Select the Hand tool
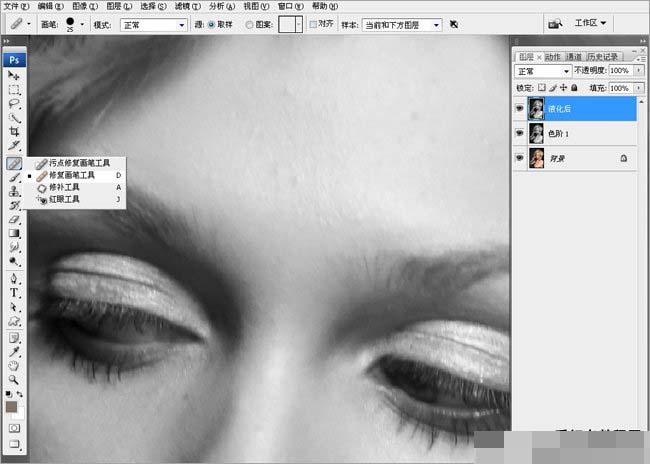650x464 pixels. point(15,366)
